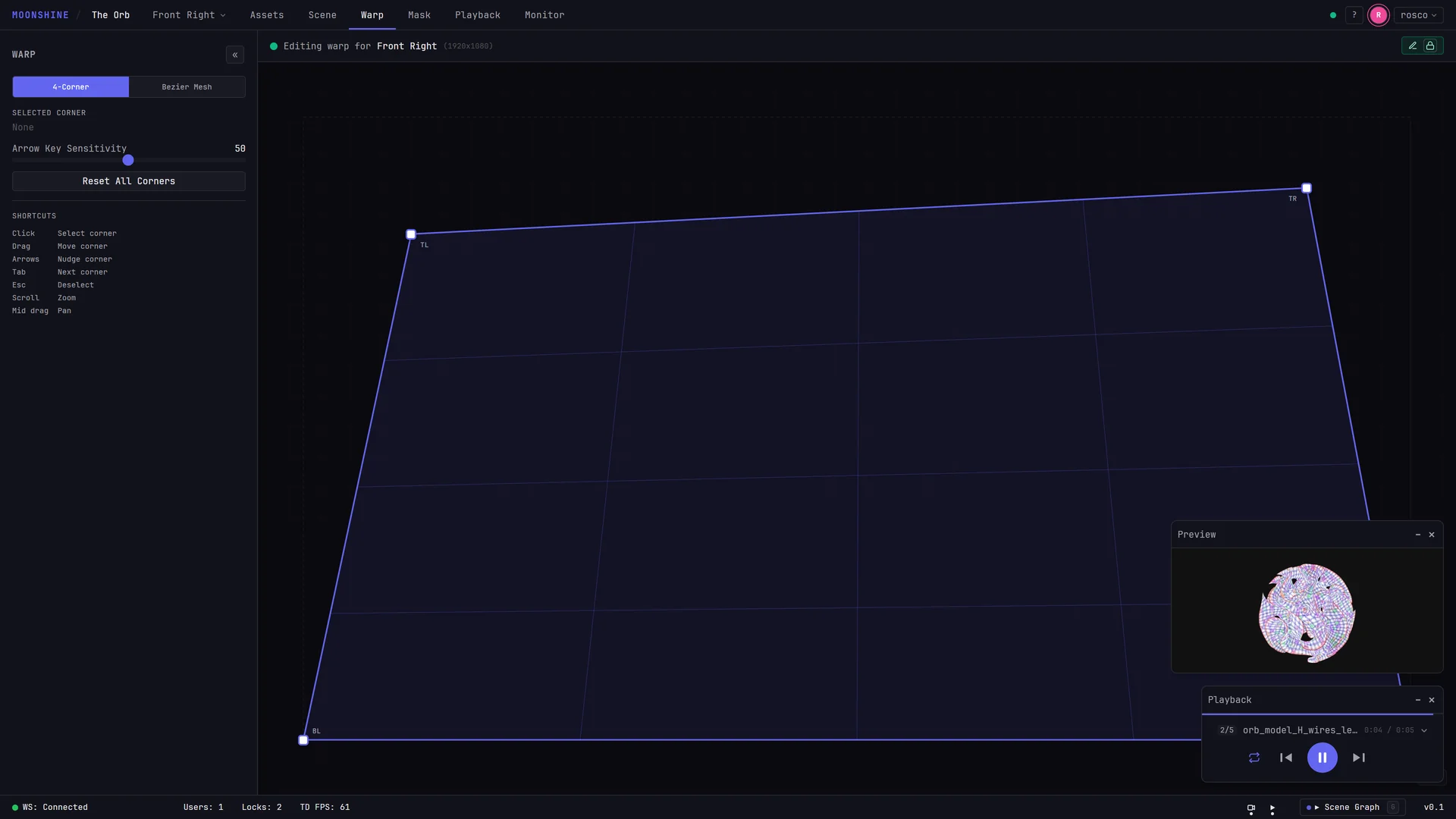The width and height of the screenshot is (1456, 819).
Task: Click the green connection status dot in header
Action: pyautogui.click(x=1333, y=15)
